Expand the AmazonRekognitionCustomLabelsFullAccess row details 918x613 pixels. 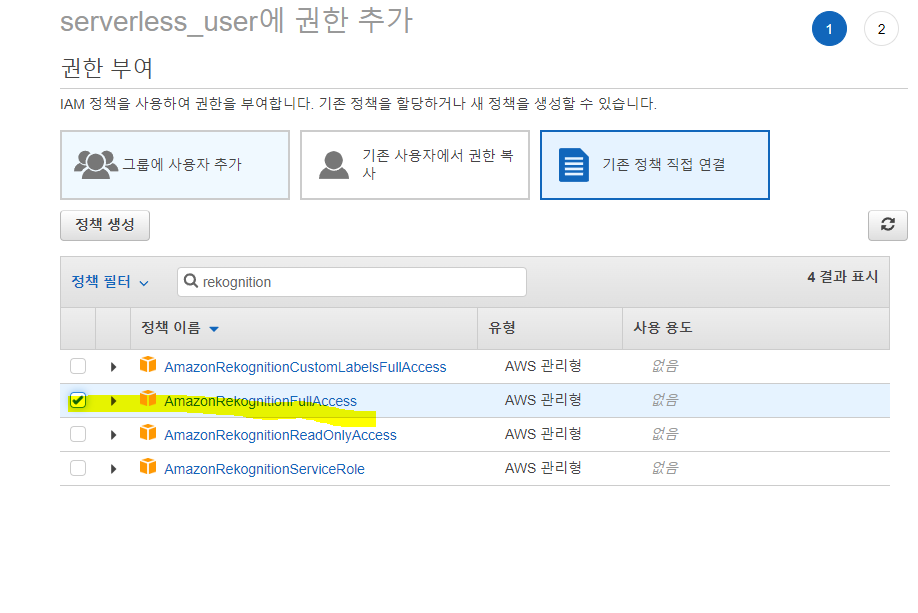click(114, 367)
